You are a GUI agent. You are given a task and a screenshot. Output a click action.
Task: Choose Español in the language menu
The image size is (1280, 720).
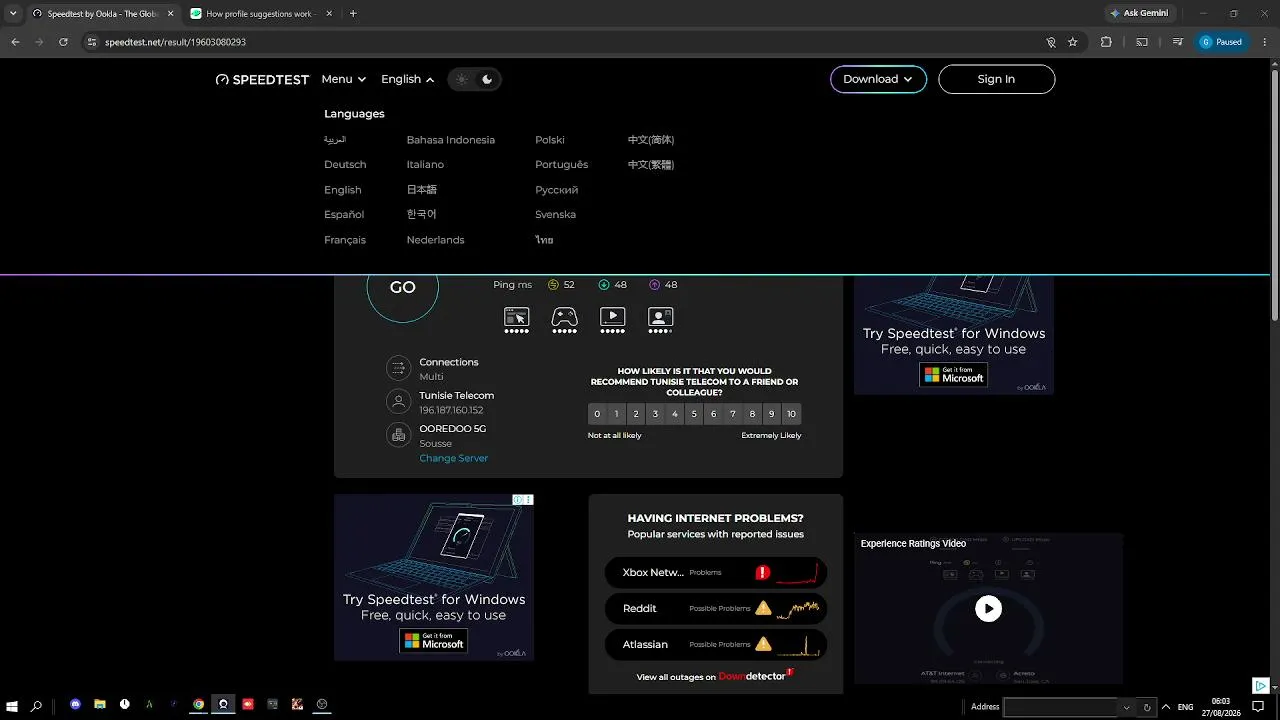click(344, 215)
